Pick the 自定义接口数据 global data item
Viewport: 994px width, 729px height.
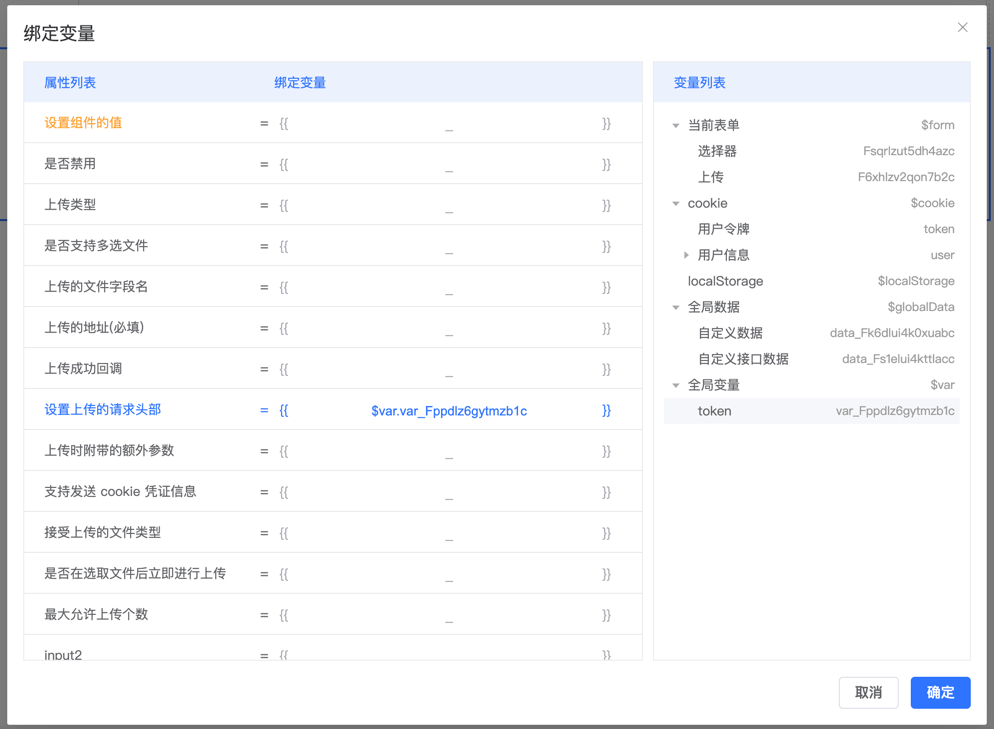point(743,359)
